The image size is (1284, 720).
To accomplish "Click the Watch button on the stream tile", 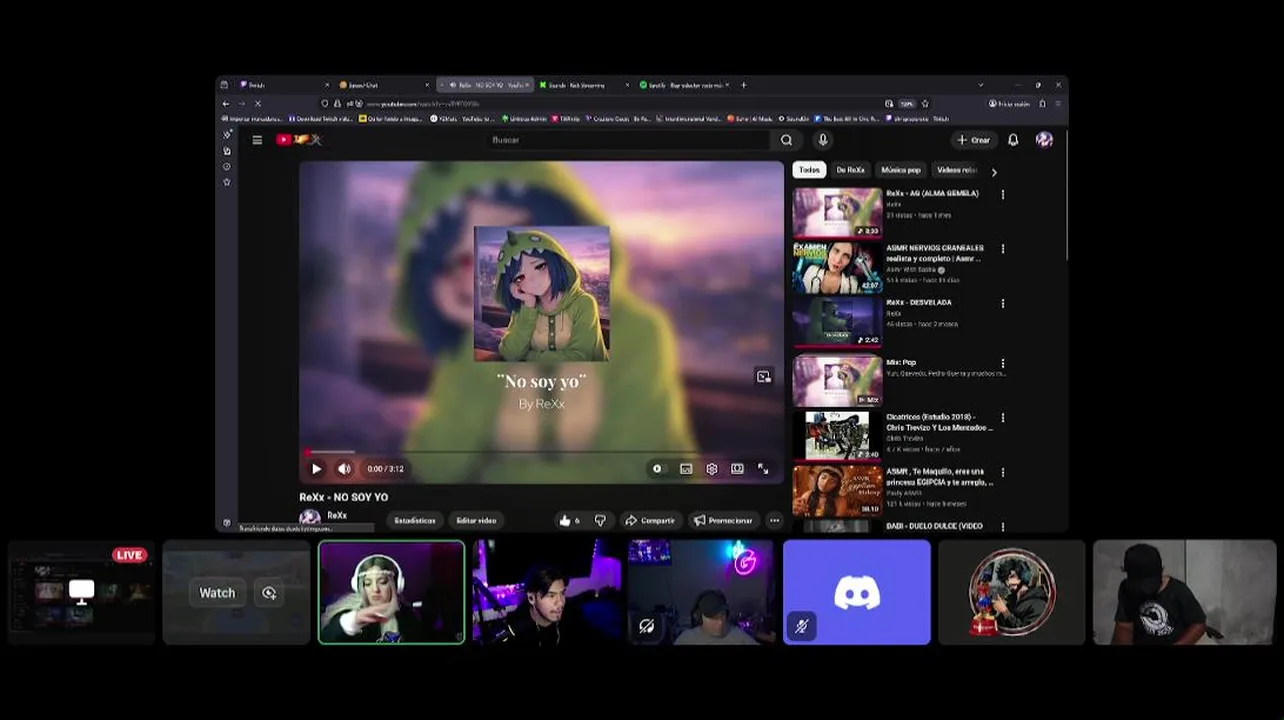I will click(217, 593).
